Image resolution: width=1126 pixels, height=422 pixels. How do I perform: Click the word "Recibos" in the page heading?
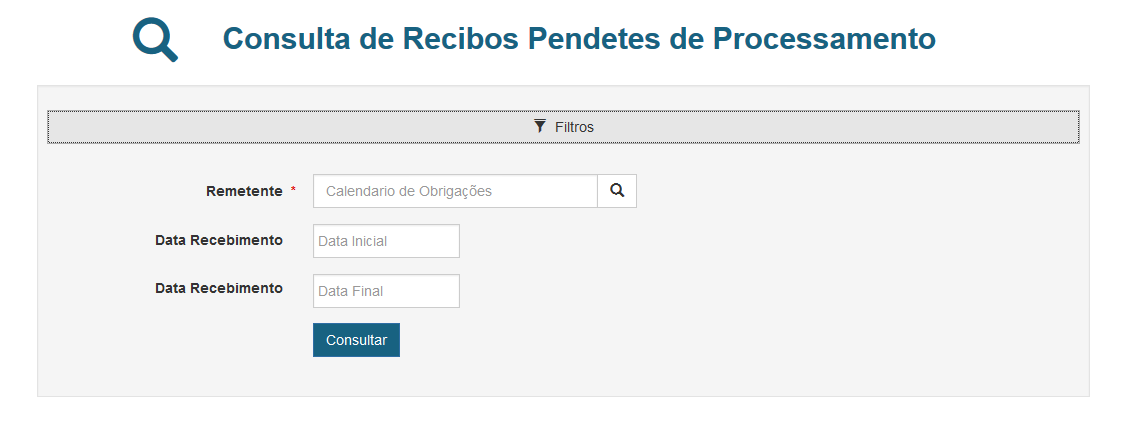pyautogui.click(x=457, y=39)
